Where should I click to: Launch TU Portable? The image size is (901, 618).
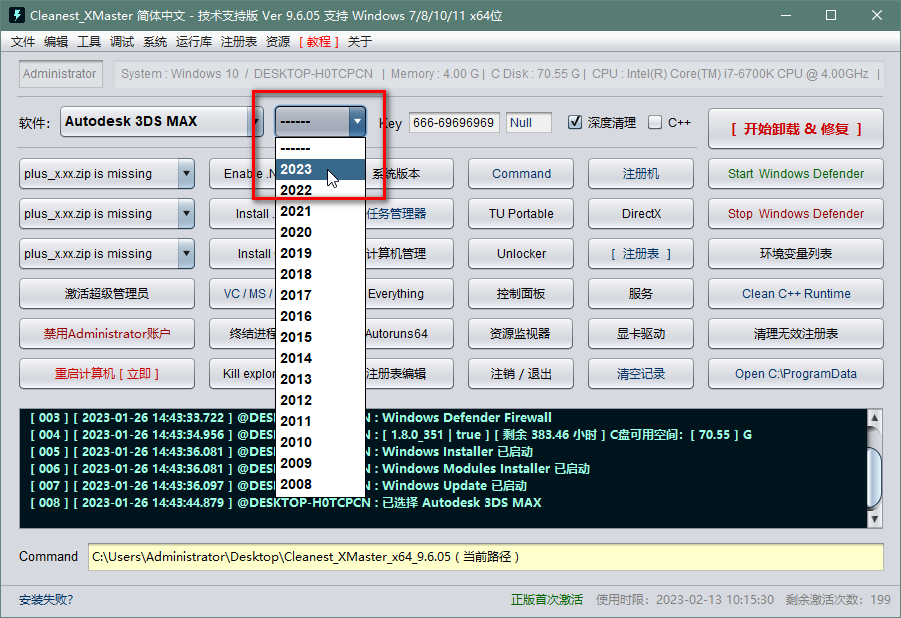tap(521, 213)
